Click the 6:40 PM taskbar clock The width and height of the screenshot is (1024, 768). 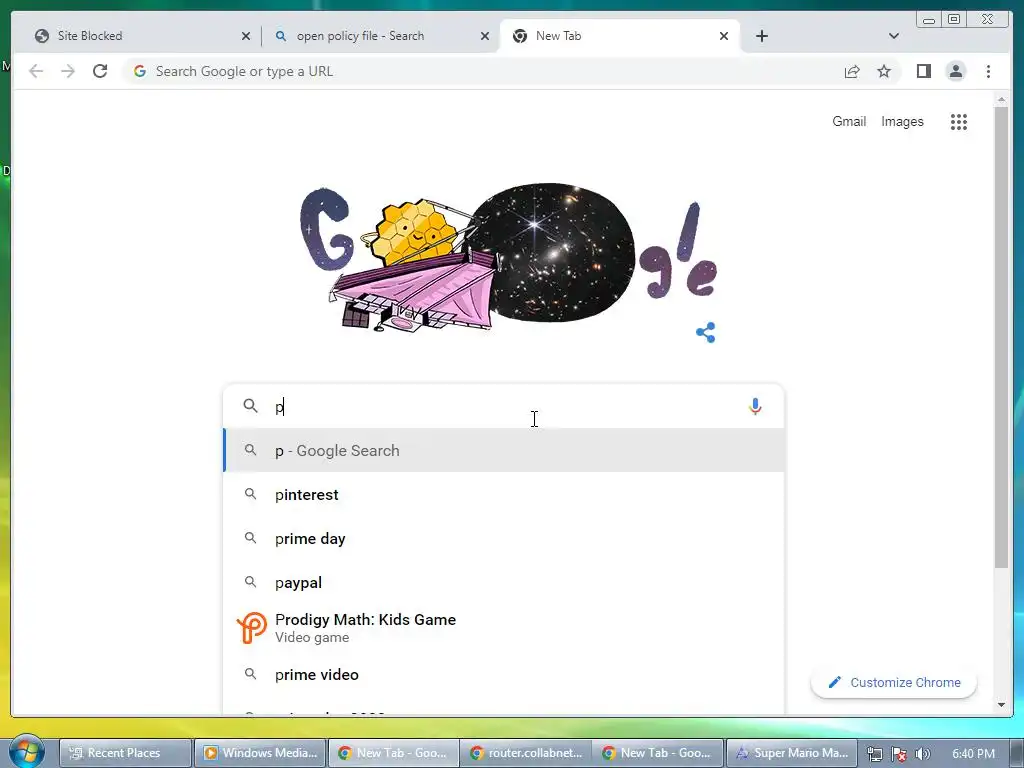tap(973, 754)
